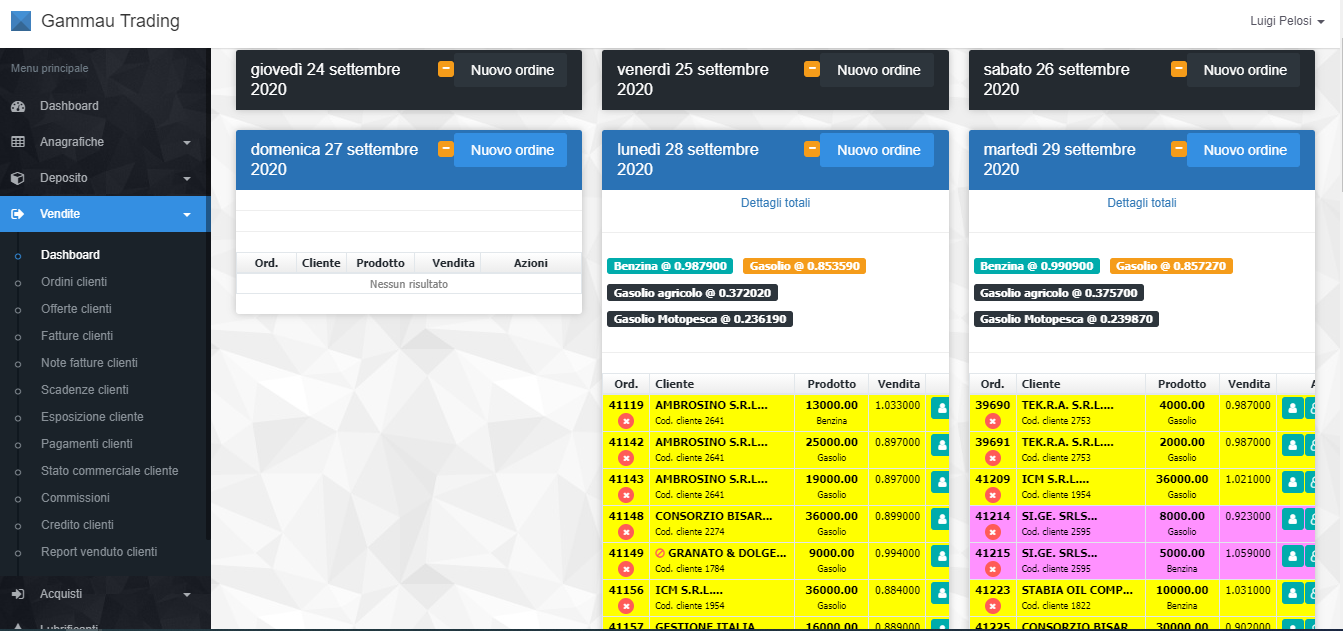Open the Luigi Pelosi user dropdown
This screenshot has height=631, width=1343.
coord(1287,21)
